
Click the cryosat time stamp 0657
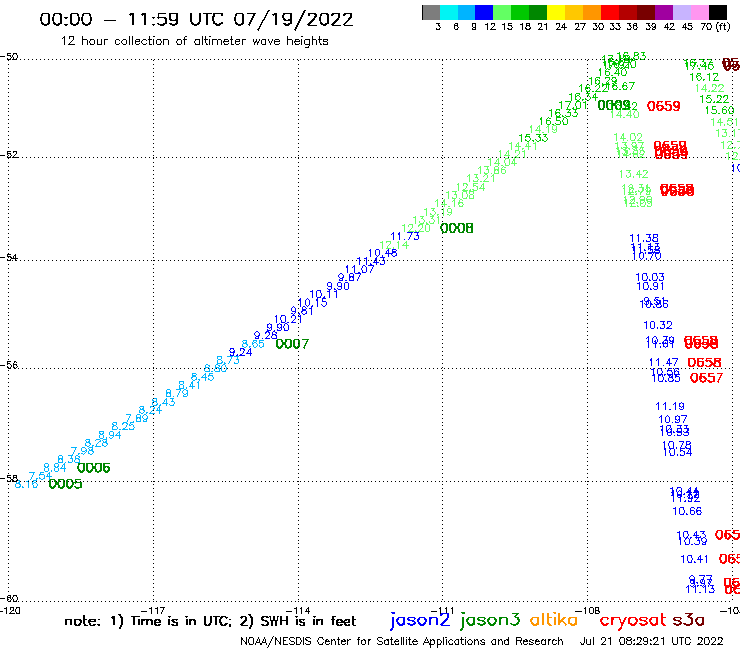pyautogui.click(x=706, y=378)
